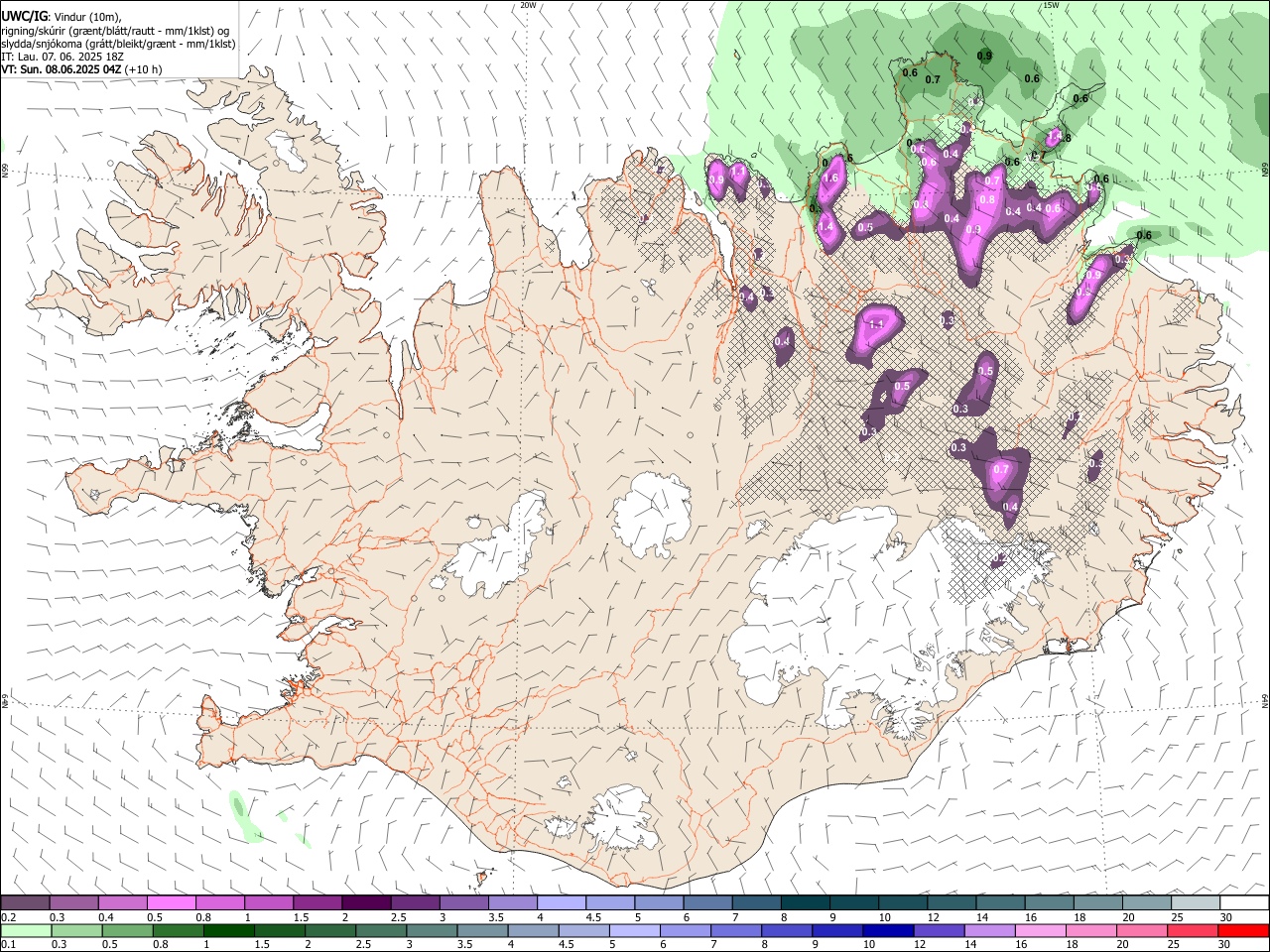The image size is (1270, 952).
Task: Pick the bright red 30 rain scale swatch
Action: click(1243, 931)
